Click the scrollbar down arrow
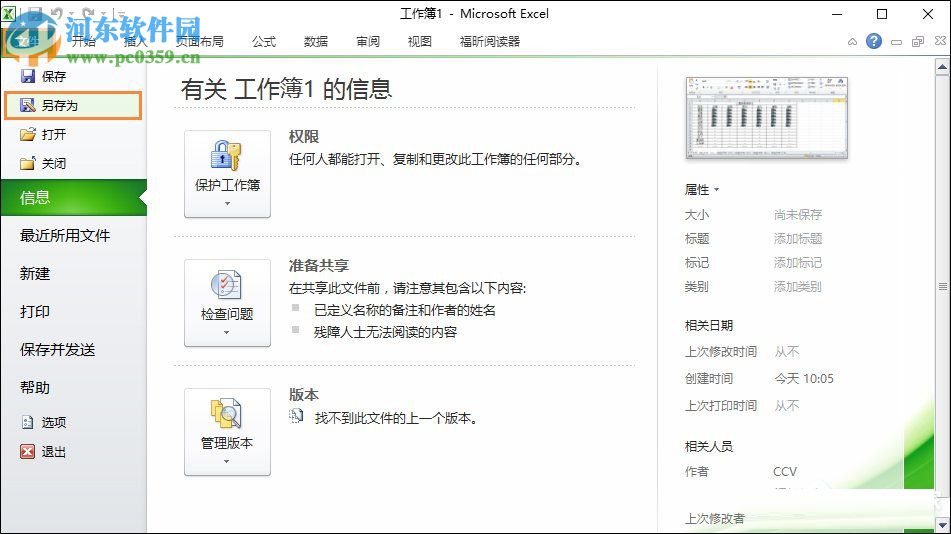The image size is (951, 534). pyautogui.click(x=943, y=524)
